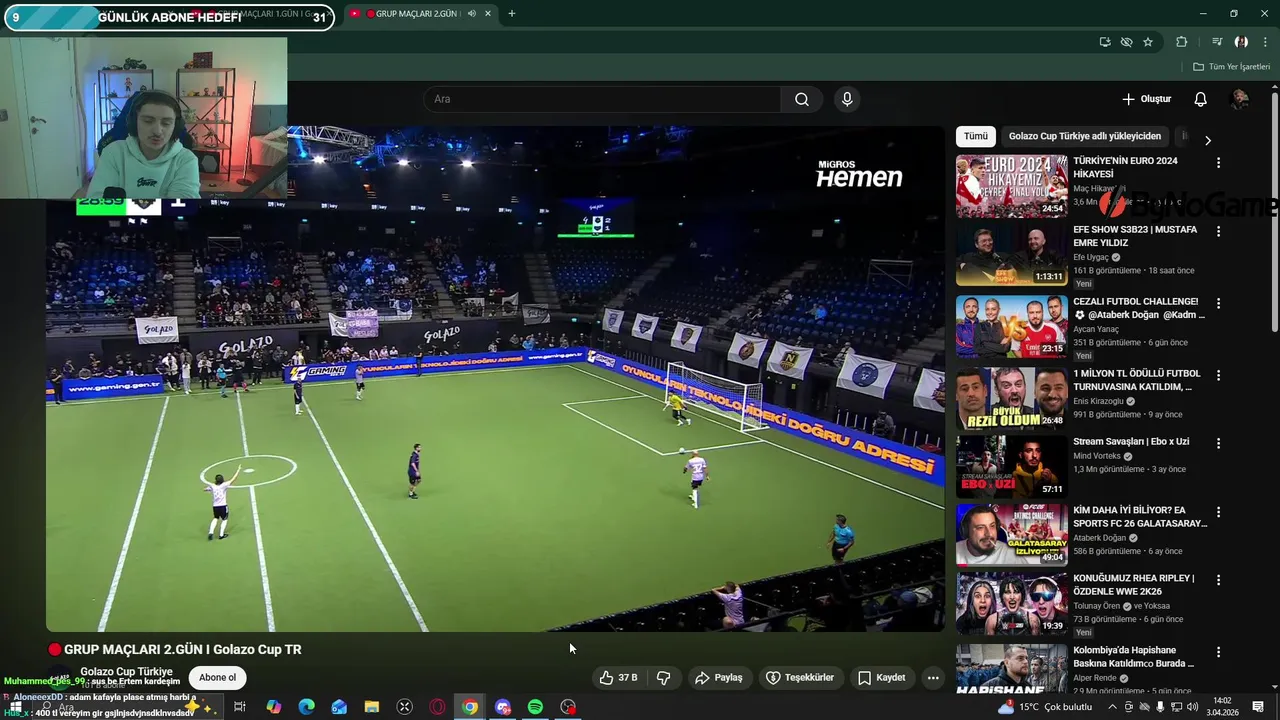Open Opera browser from the taskbar
1280x720 pixels.
coord(437,707)
